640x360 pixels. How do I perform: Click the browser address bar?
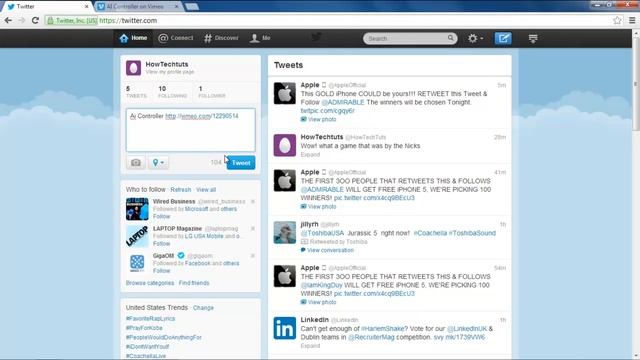(x=327, y=20)
